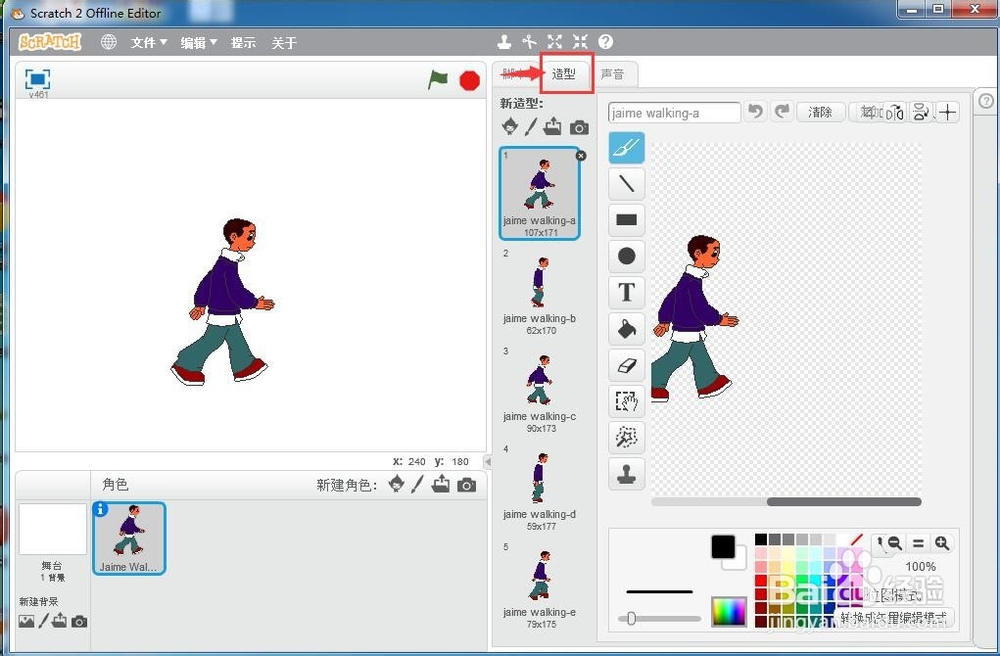
Task: Switch to the 造型 costumes tab
Action: (564, 74)
